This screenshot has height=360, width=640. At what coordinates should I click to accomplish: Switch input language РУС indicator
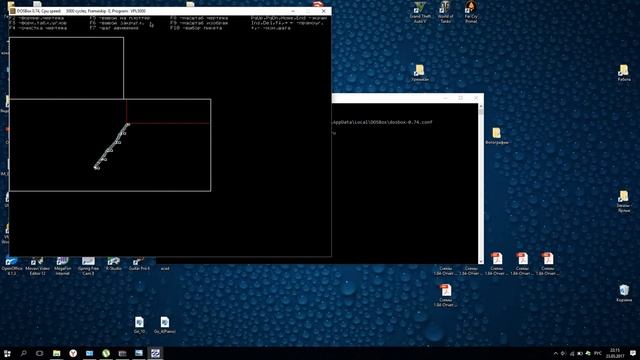click(x=598, y=353)
